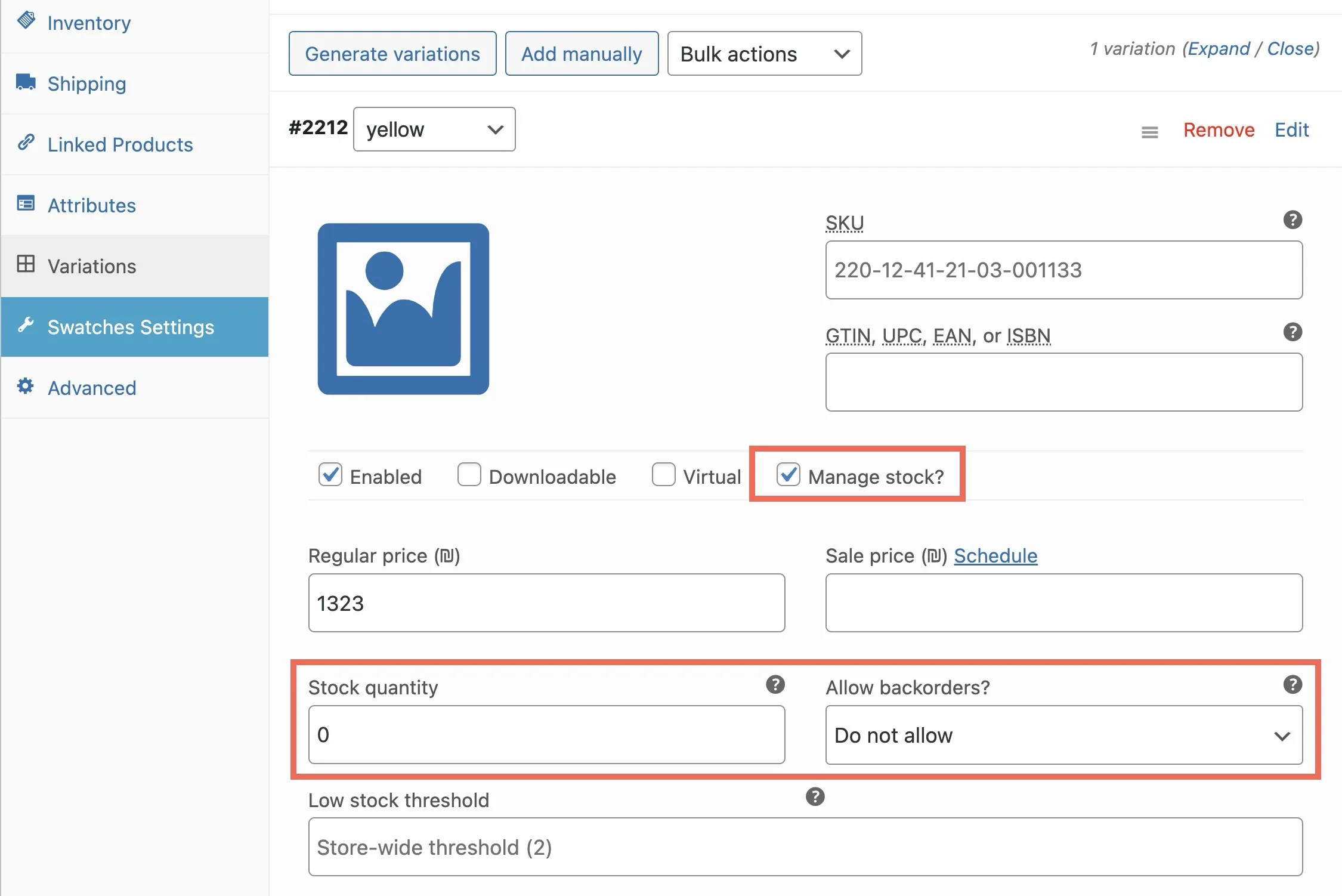Viewport: 1342px width, 896px height.
Task: Tick the Downloadable checkbox
Action: point(469,475)
